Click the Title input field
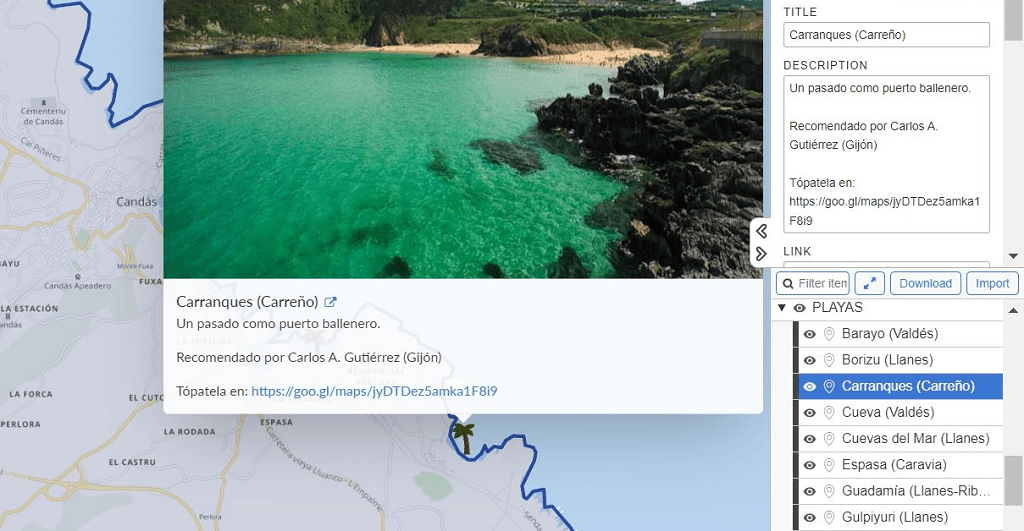 (886, 35)
